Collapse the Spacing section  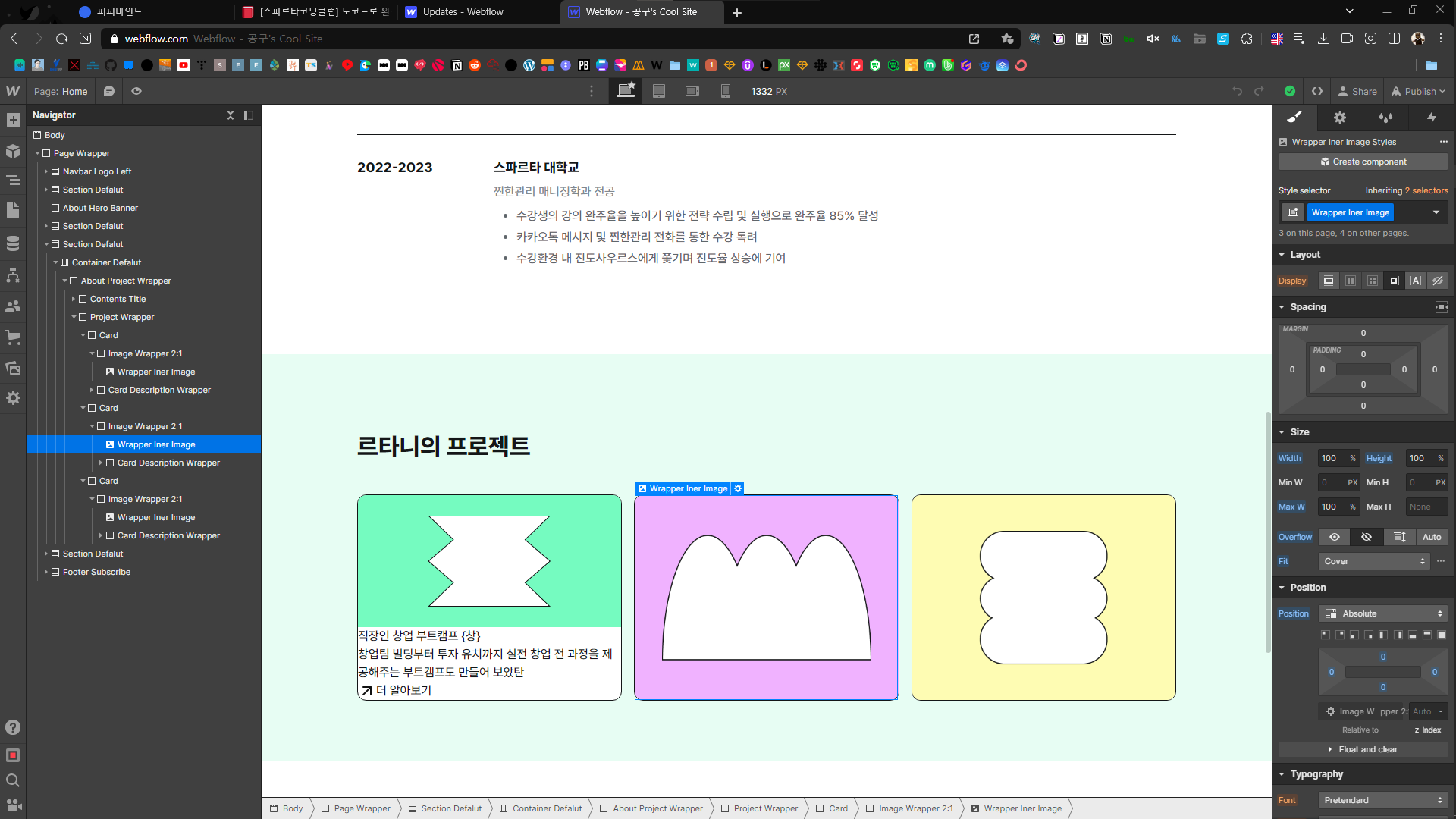coord(1282,307)
